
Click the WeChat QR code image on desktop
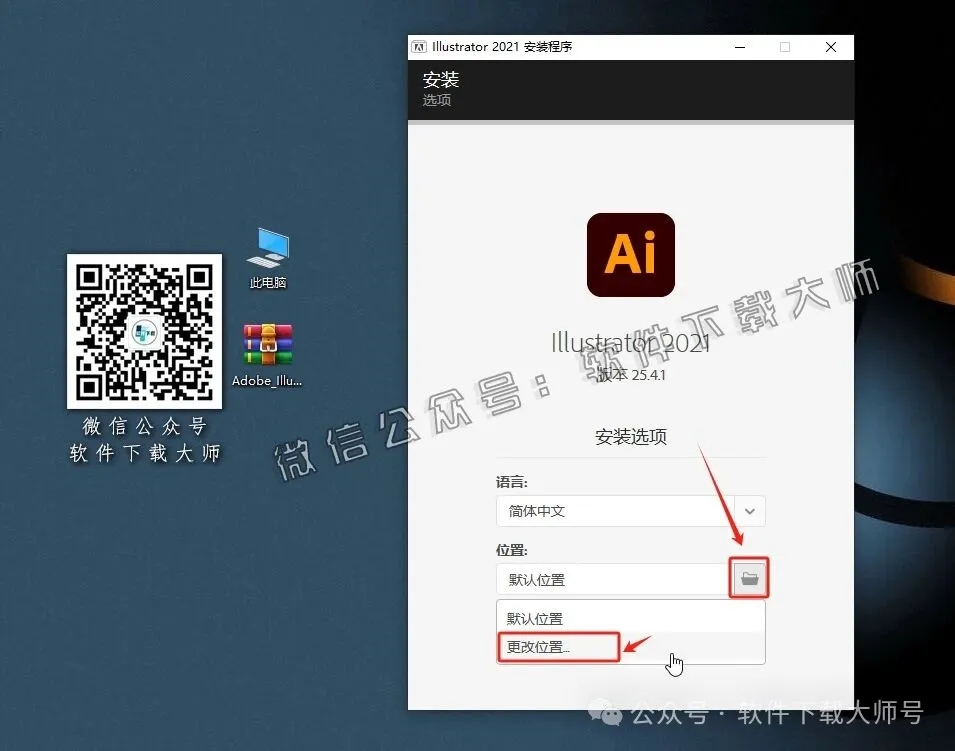tap(144, 330)
